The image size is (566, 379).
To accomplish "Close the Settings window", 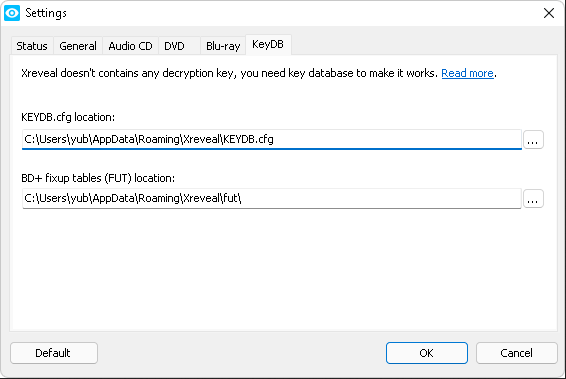I will [549, 13].
